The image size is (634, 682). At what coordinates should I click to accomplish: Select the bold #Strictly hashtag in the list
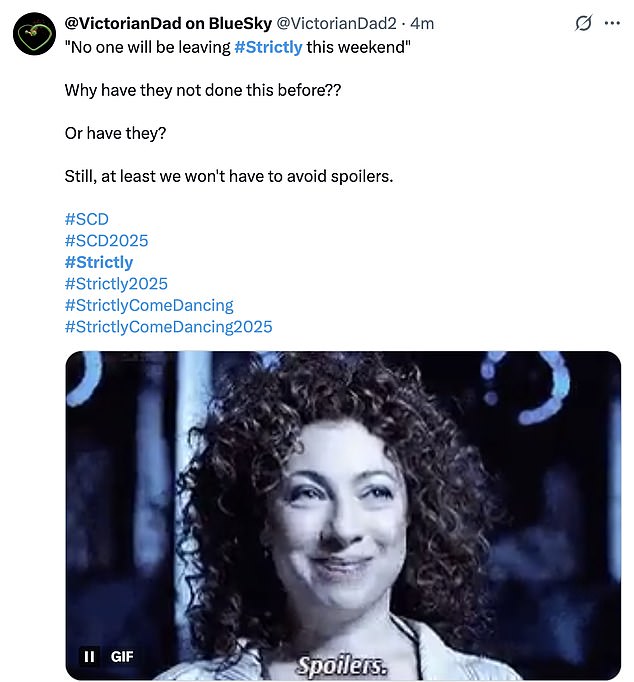tap(99, 262)
